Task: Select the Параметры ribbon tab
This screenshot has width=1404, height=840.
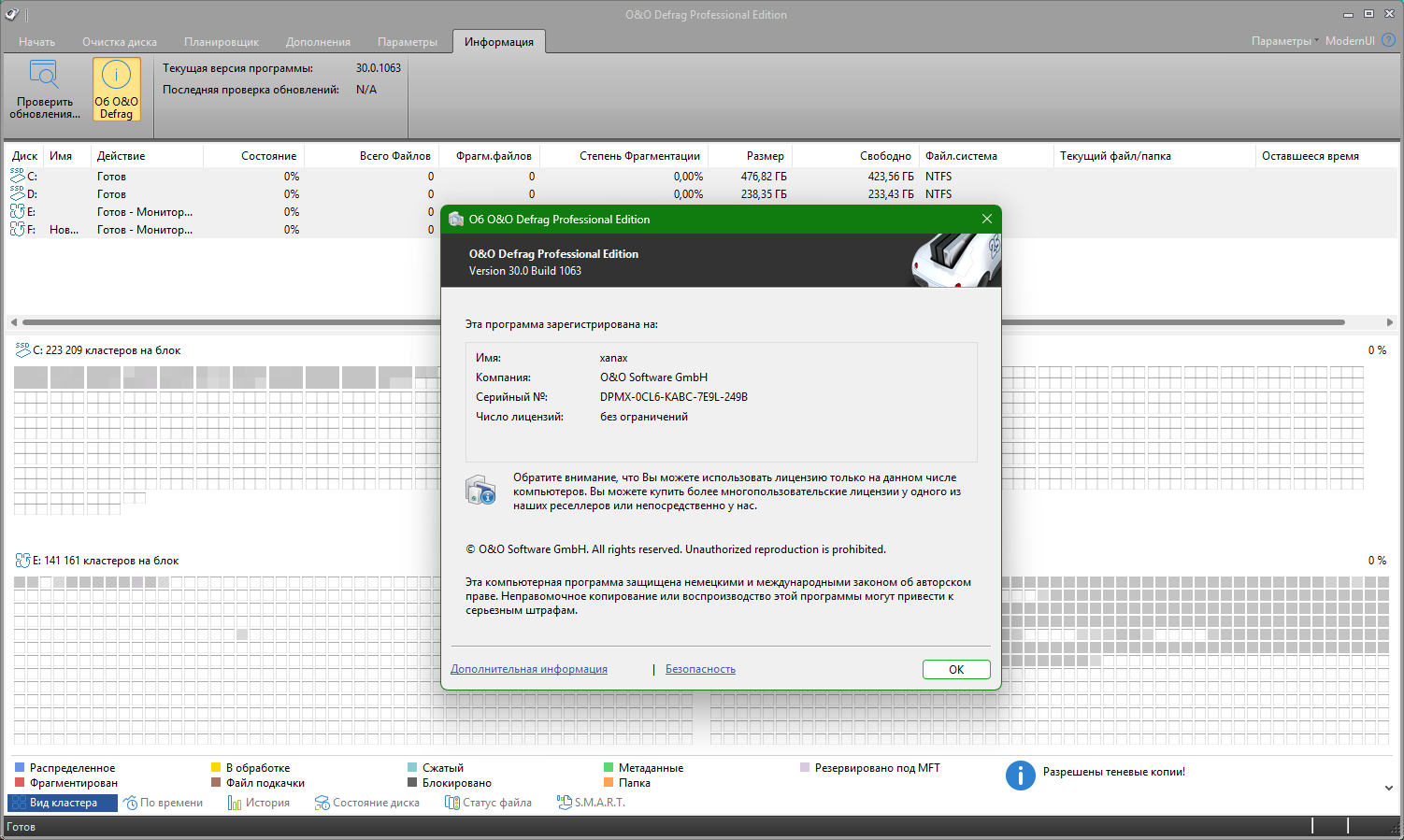Action: (x=408, y=42)
